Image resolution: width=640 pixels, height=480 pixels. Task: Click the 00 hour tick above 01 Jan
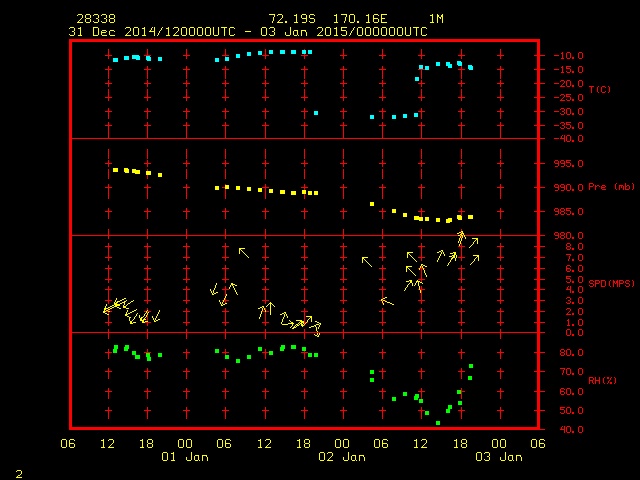[185, 443]
